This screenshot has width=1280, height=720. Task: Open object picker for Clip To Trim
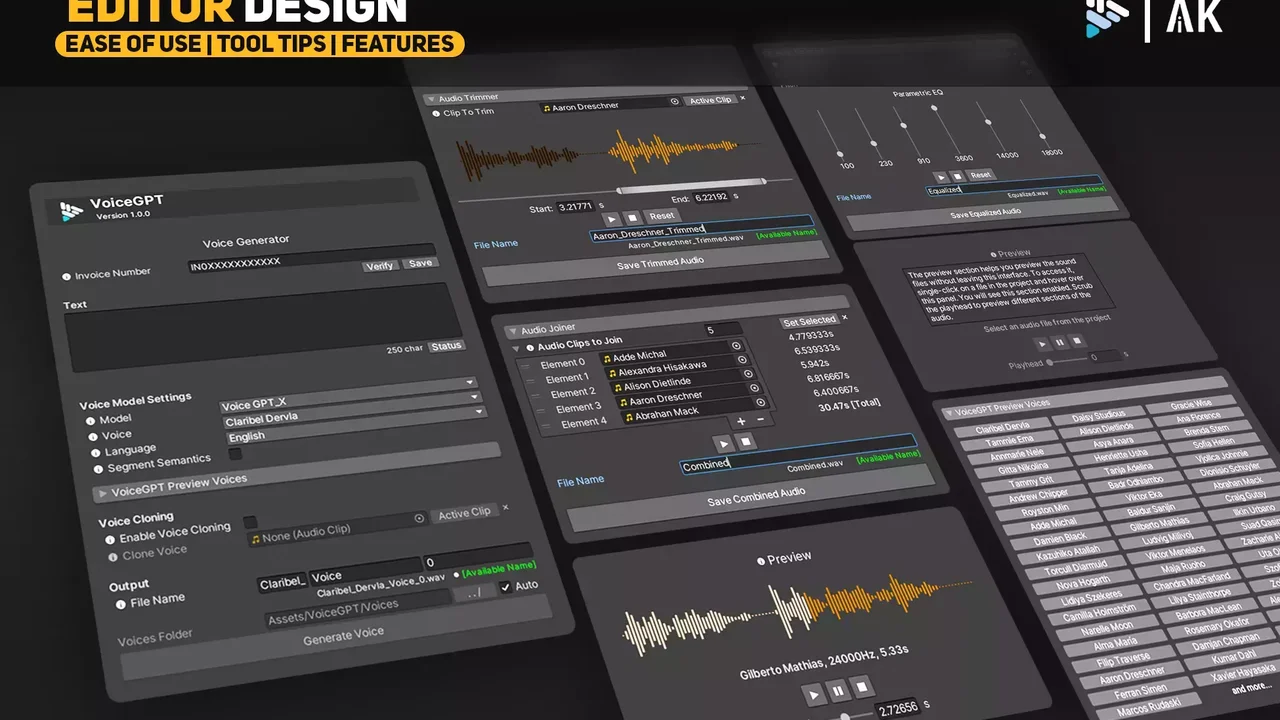click(x=674, y=101)
